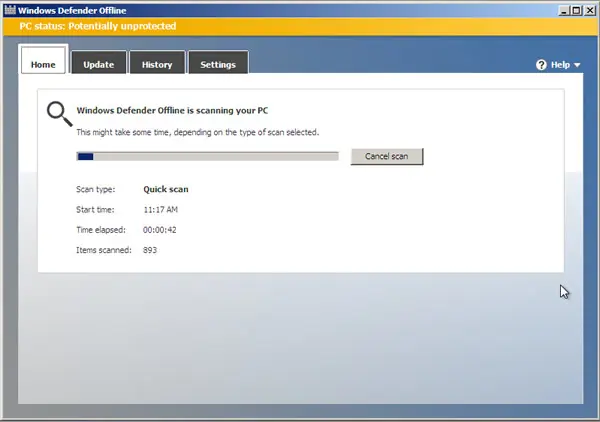
Task: Open the Help menu label
Action: coord(560,65)
